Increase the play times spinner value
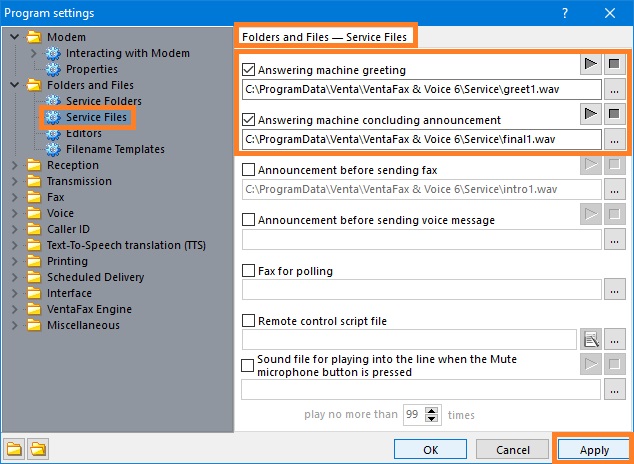The width and height of the screenshot is (634, 464). click(x=432, y=411)
